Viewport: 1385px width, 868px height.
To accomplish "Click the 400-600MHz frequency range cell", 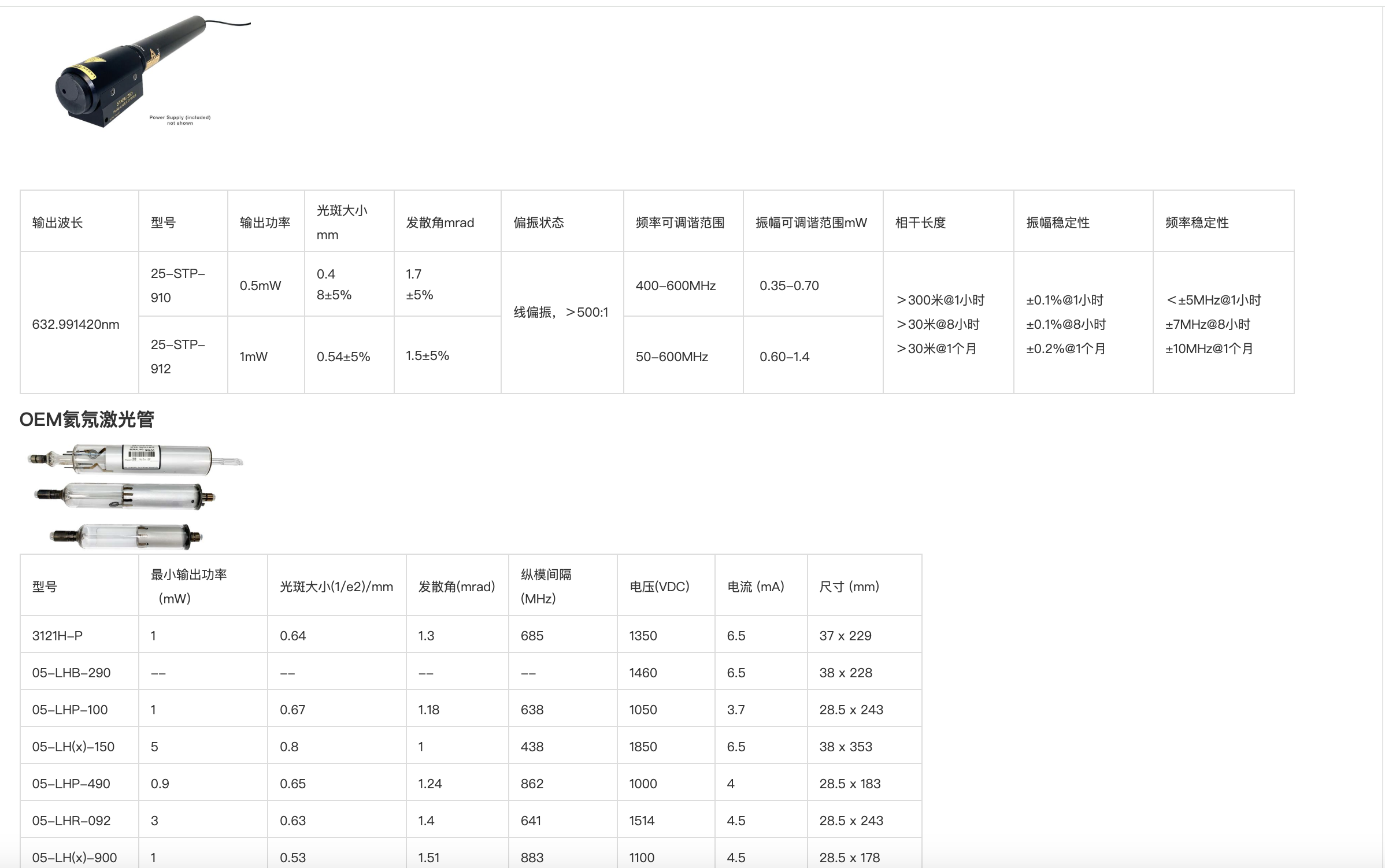I will coord(676,285).
